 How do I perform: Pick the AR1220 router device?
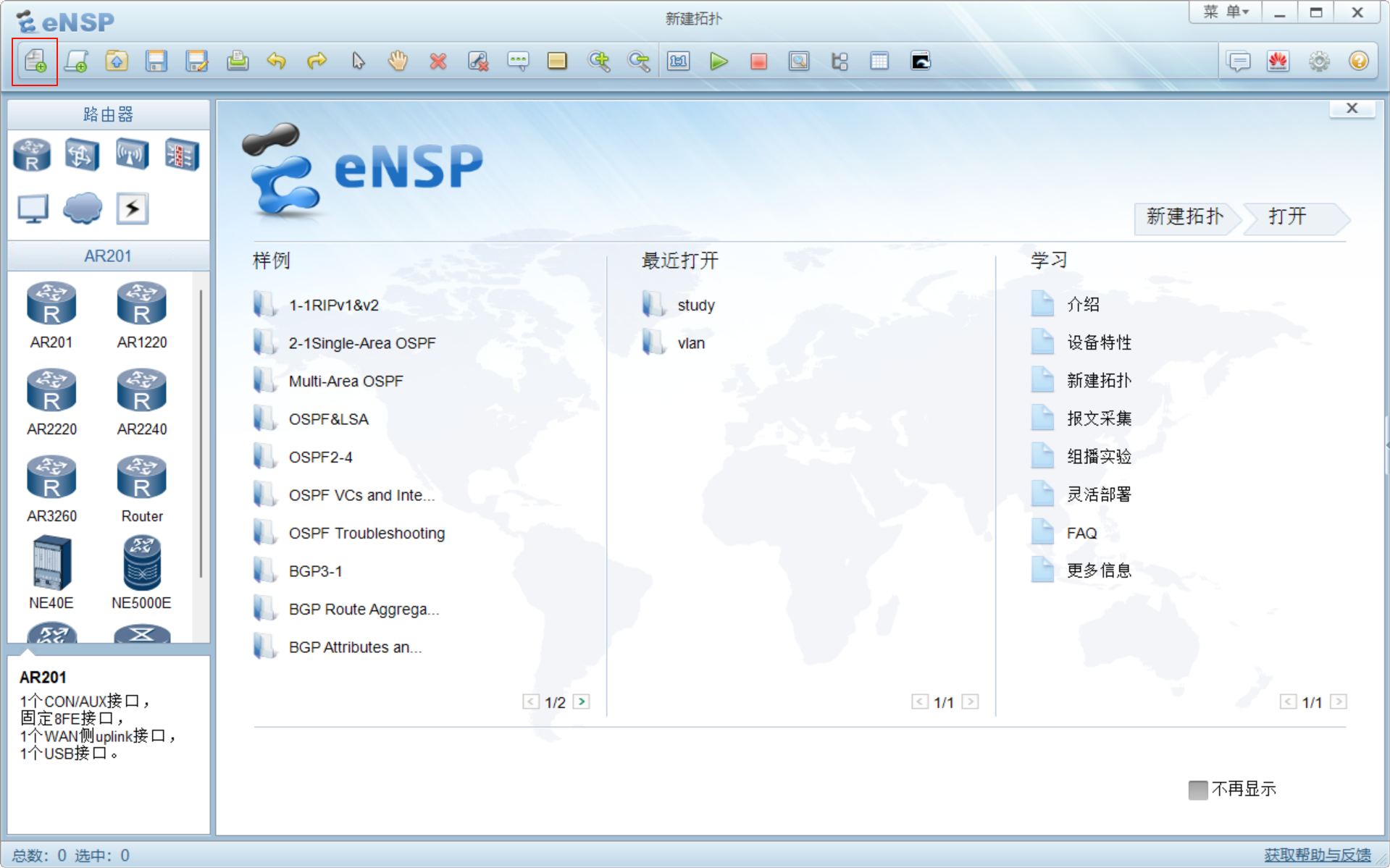point(142,315)
